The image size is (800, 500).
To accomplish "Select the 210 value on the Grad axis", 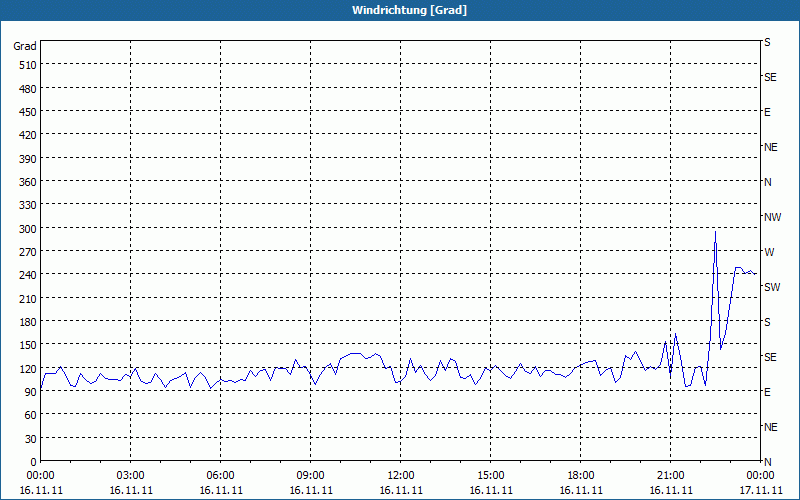I will click(x=28, y=298).
